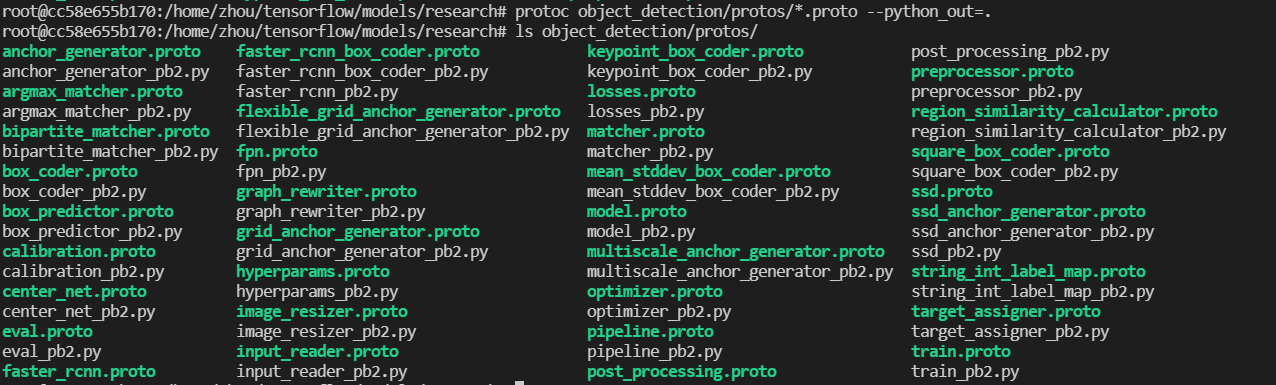Click the center_net.proto file name
This screenshot has width=1276, height=385.
(74, 291)
